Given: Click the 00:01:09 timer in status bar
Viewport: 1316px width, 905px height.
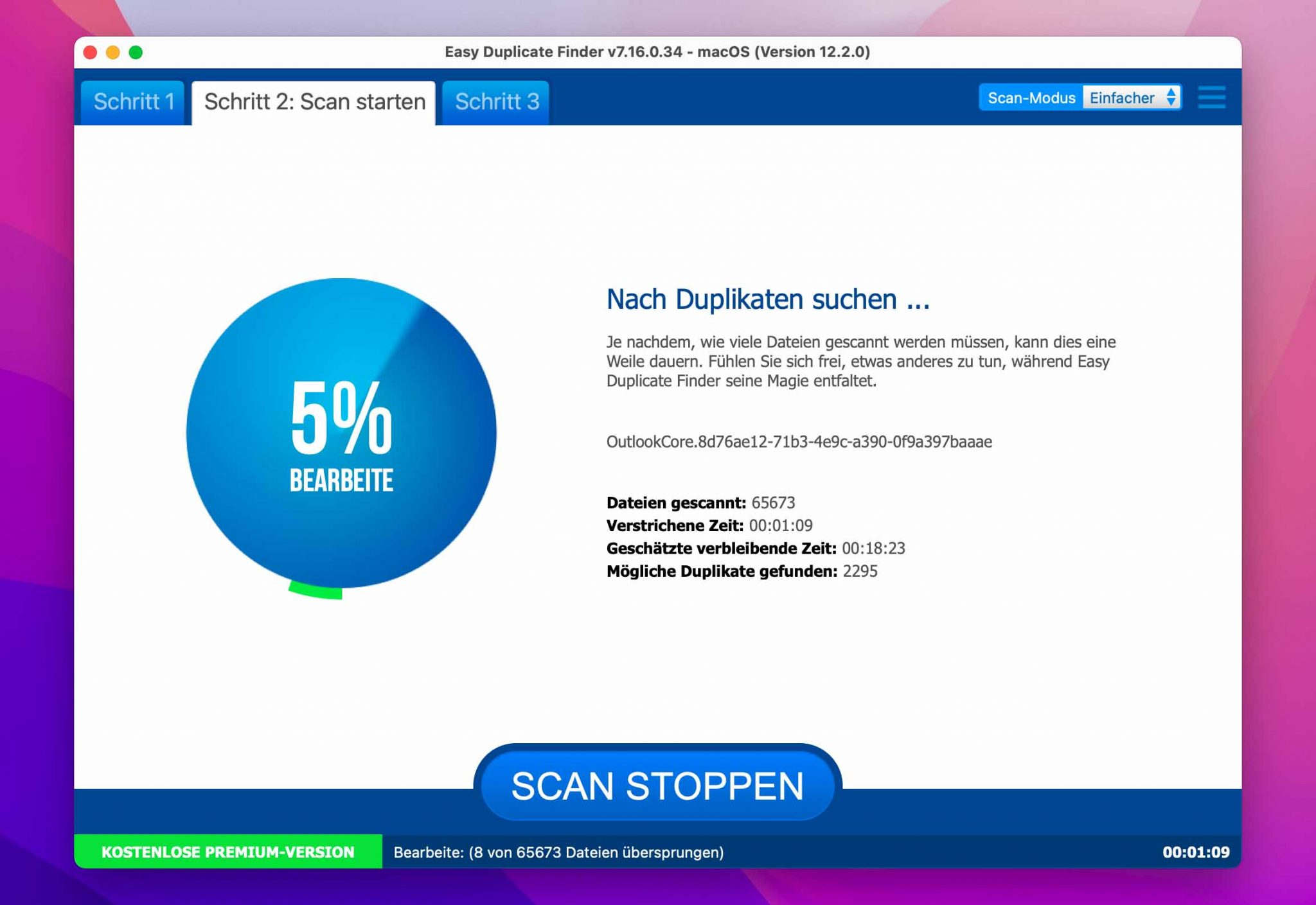Looking at the screenshot, I should 1196,852.
